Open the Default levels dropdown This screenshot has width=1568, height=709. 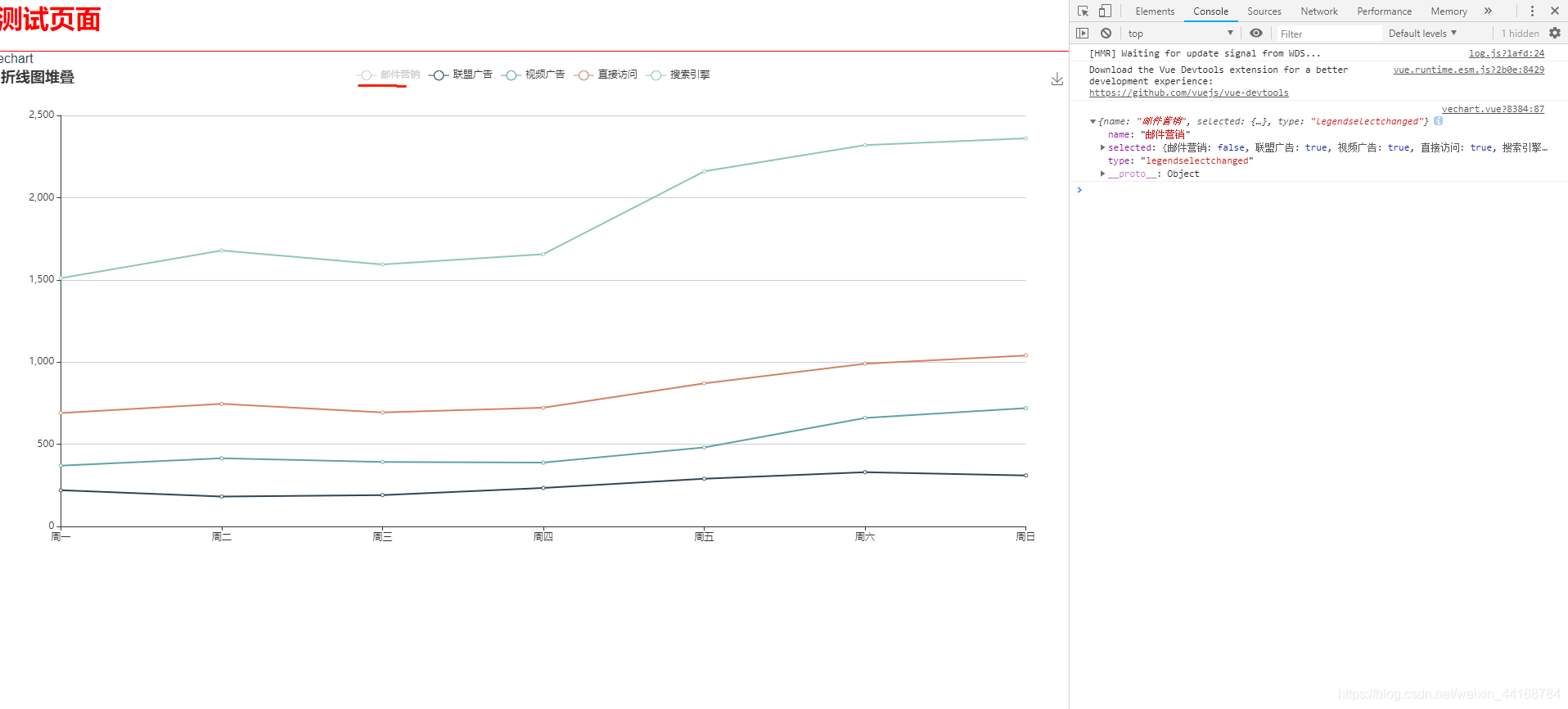1422,34
